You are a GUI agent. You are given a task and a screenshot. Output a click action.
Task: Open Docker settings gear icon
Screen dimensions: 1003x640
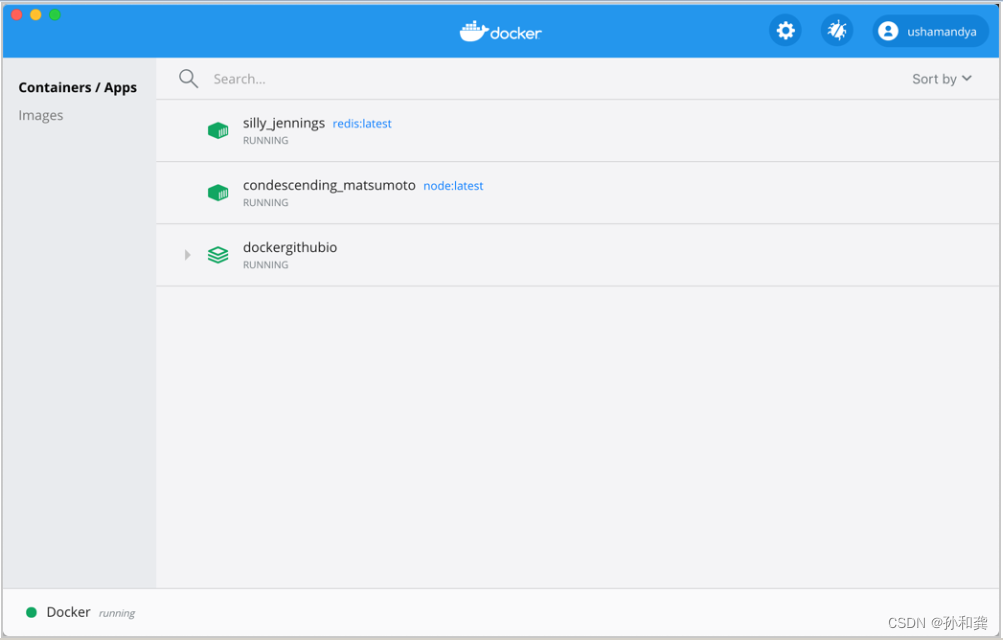[785, 31]
